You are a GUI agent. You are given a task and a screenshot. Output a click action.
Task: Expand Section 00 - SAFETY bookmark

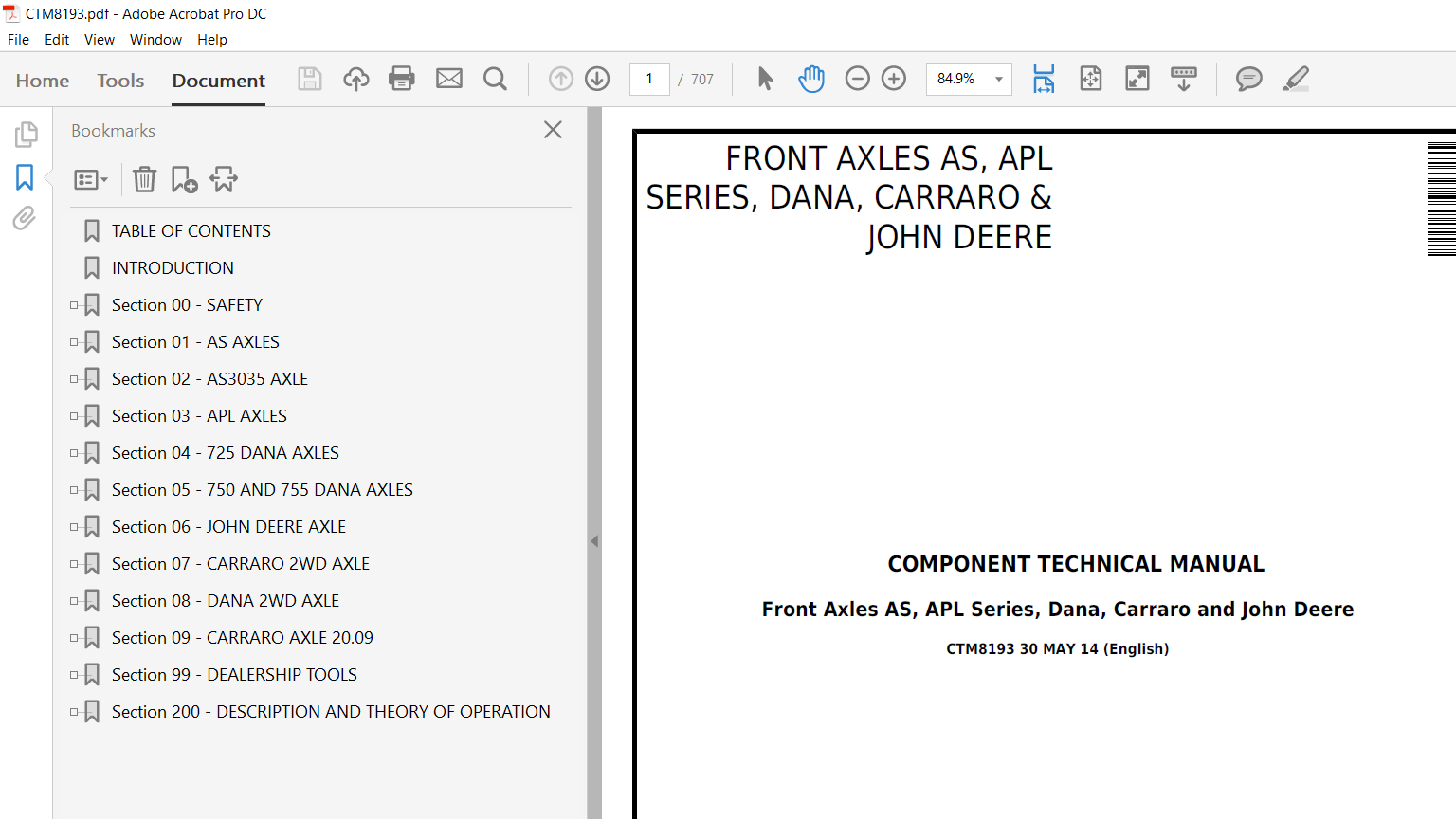(x=74, y=305)
